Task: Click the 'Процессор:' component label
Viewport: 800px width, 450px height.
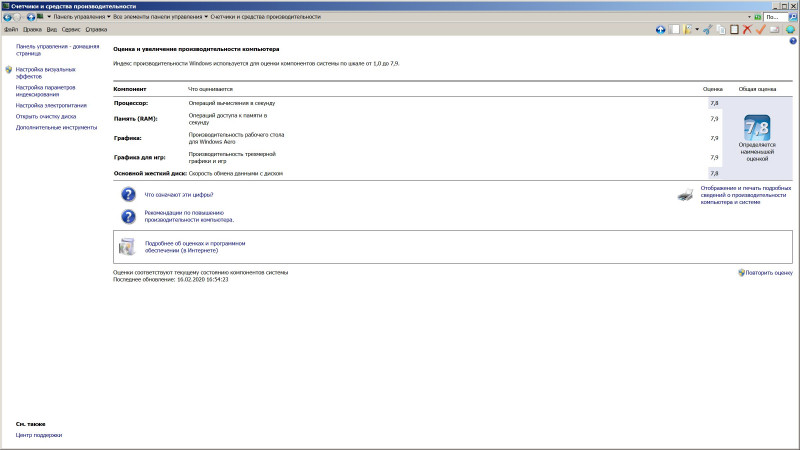Action: point(131,103)
